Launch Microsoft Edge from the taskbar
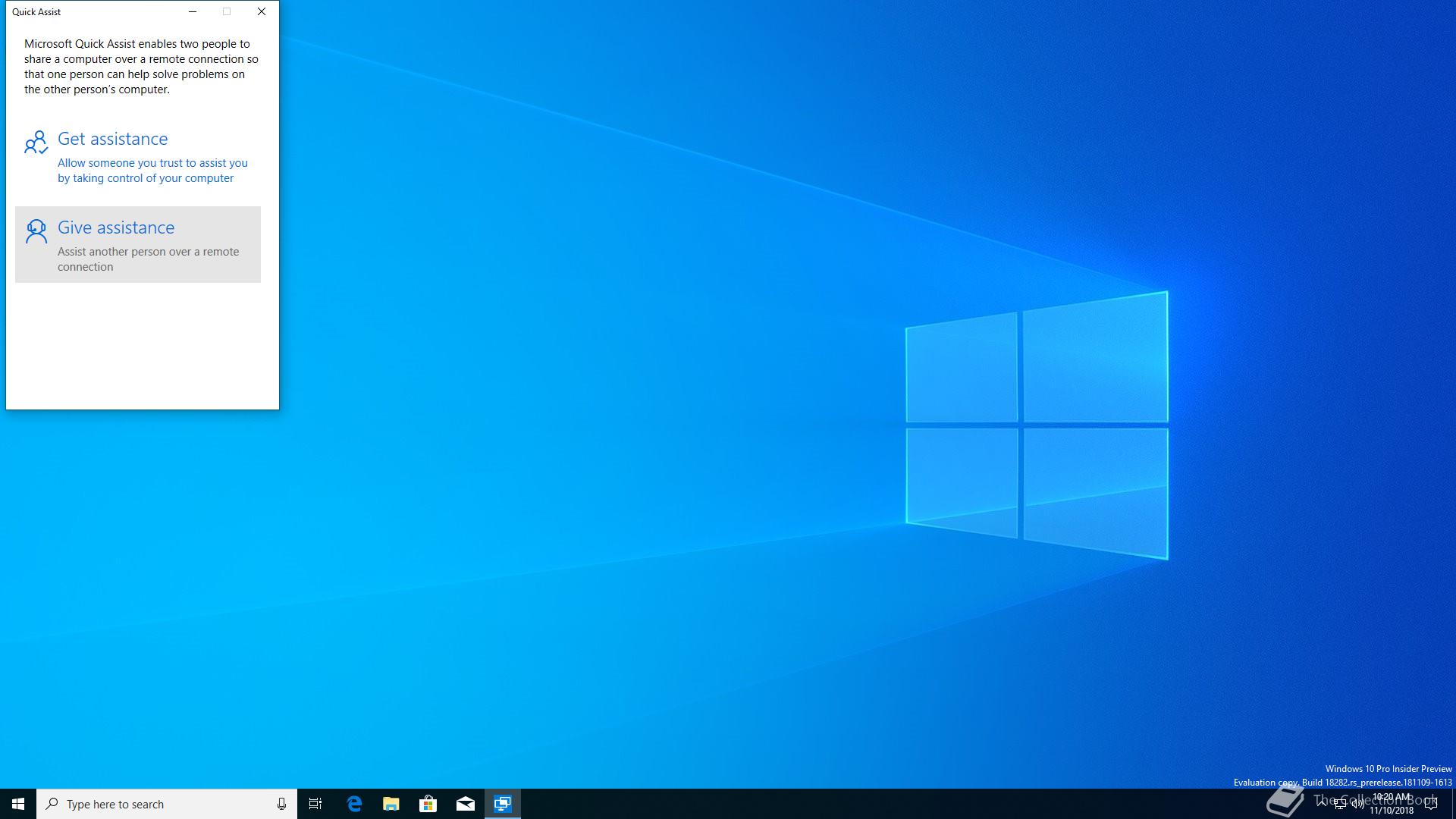1456x819 pixels. coord(353,804)
